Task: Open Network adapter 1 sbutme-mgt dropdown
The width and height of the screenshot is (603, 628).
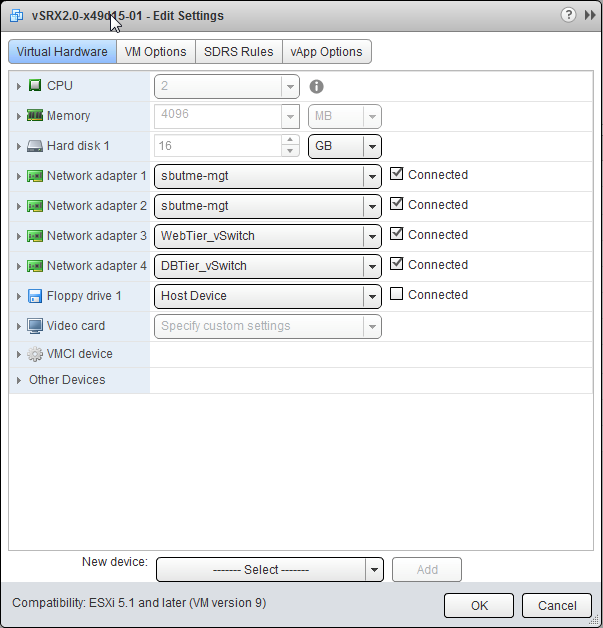Action: 268,177
